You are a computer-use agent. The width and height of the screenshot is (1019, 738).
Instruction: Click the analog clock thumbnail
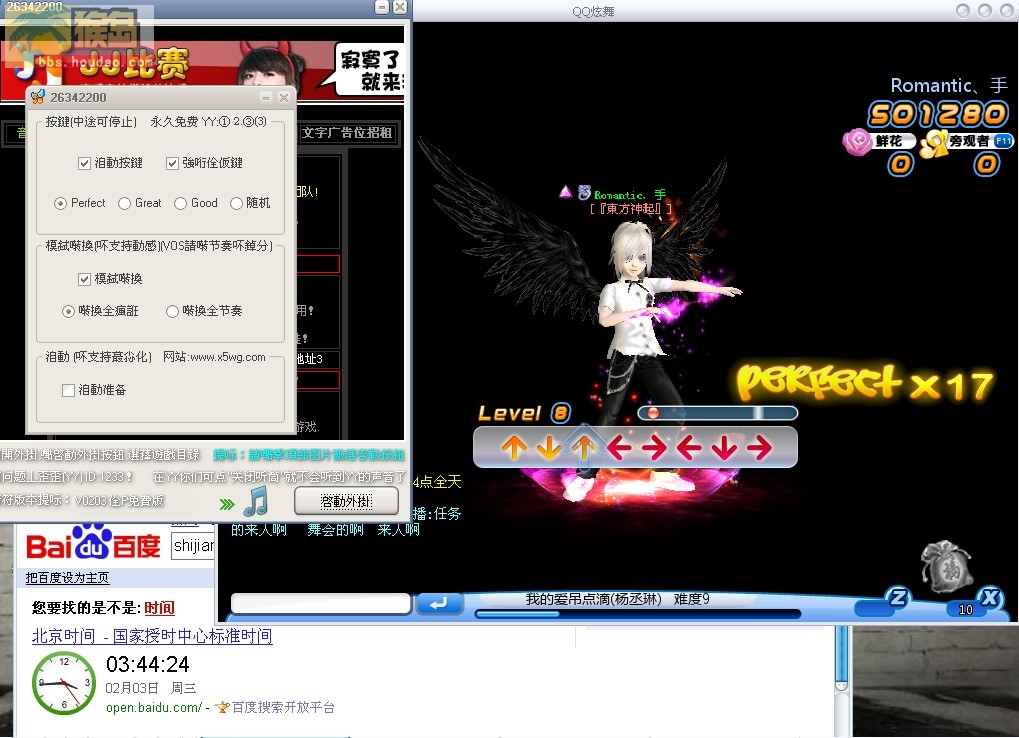point(64,683)
